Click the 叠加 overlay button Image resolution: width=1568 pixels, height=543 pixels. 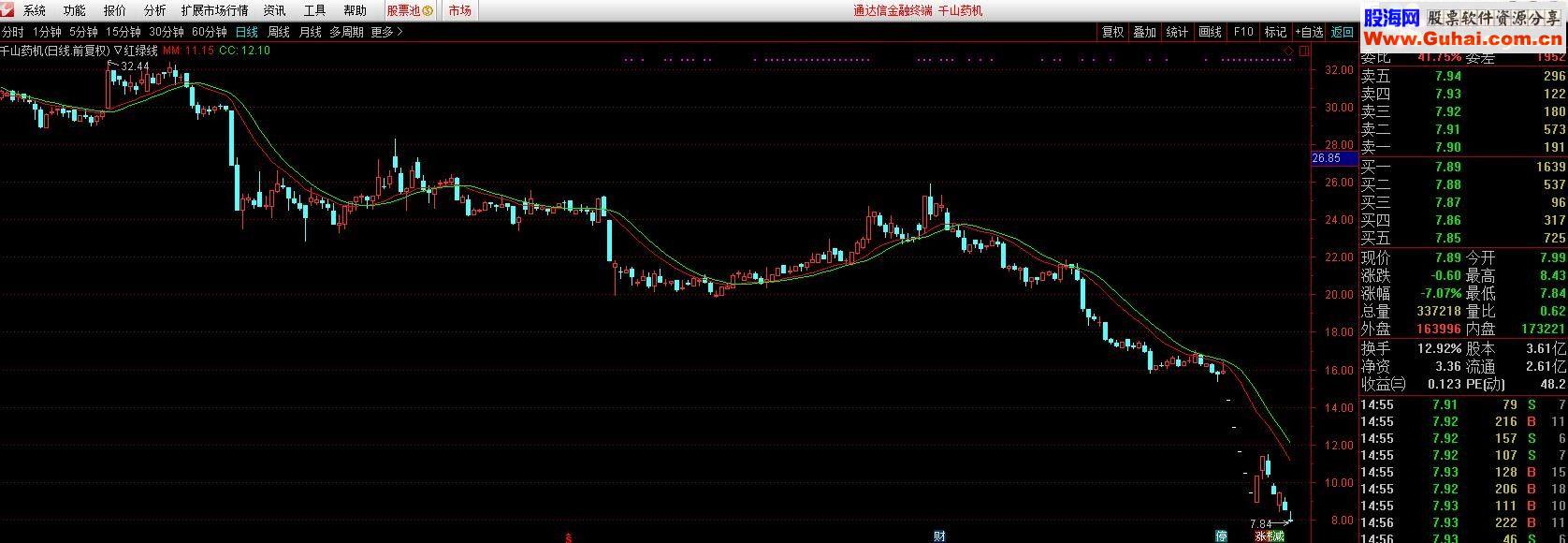coord(1145,32)
